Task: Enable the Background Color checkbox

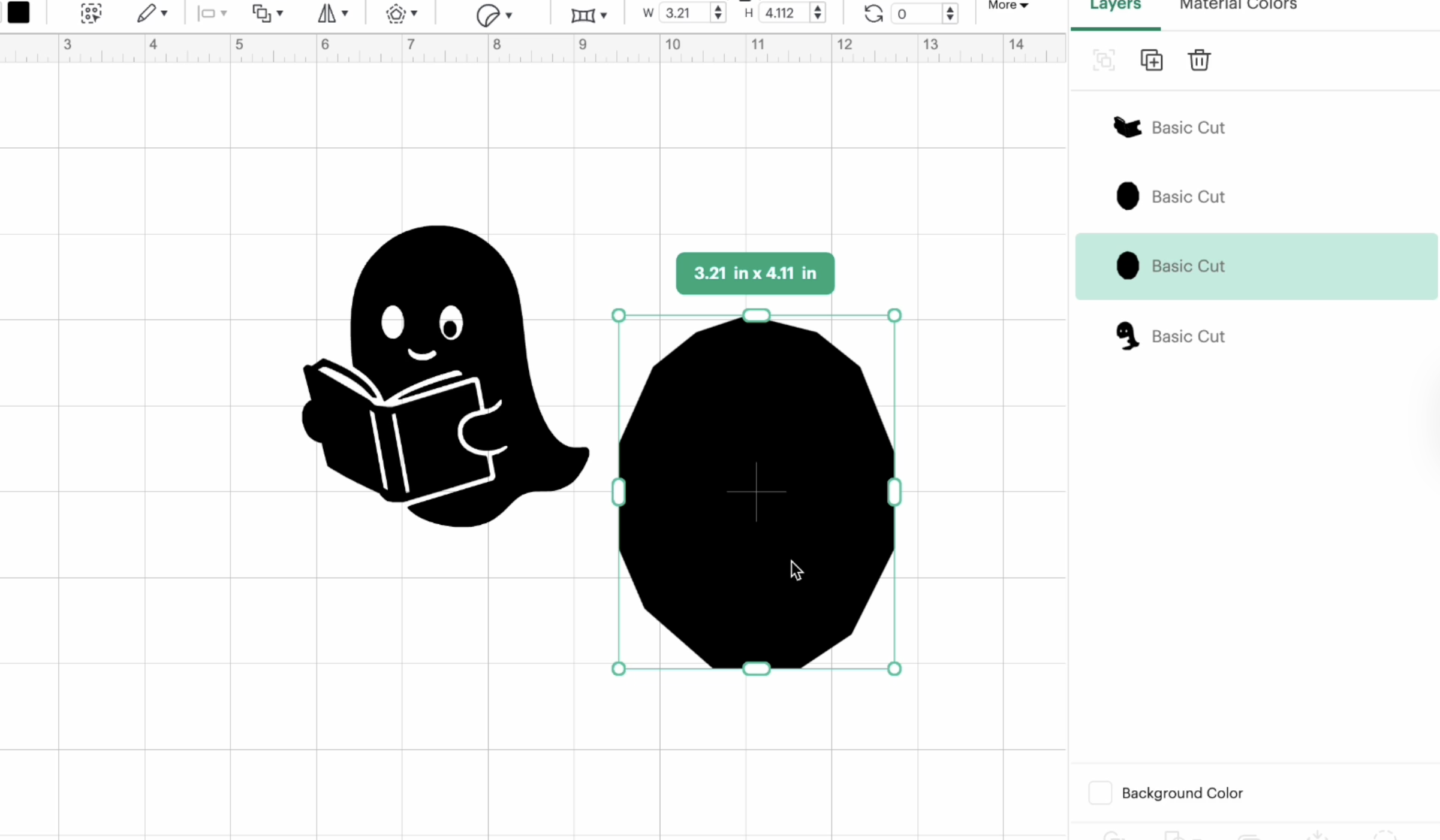Action: click(x=1099, y=792)
